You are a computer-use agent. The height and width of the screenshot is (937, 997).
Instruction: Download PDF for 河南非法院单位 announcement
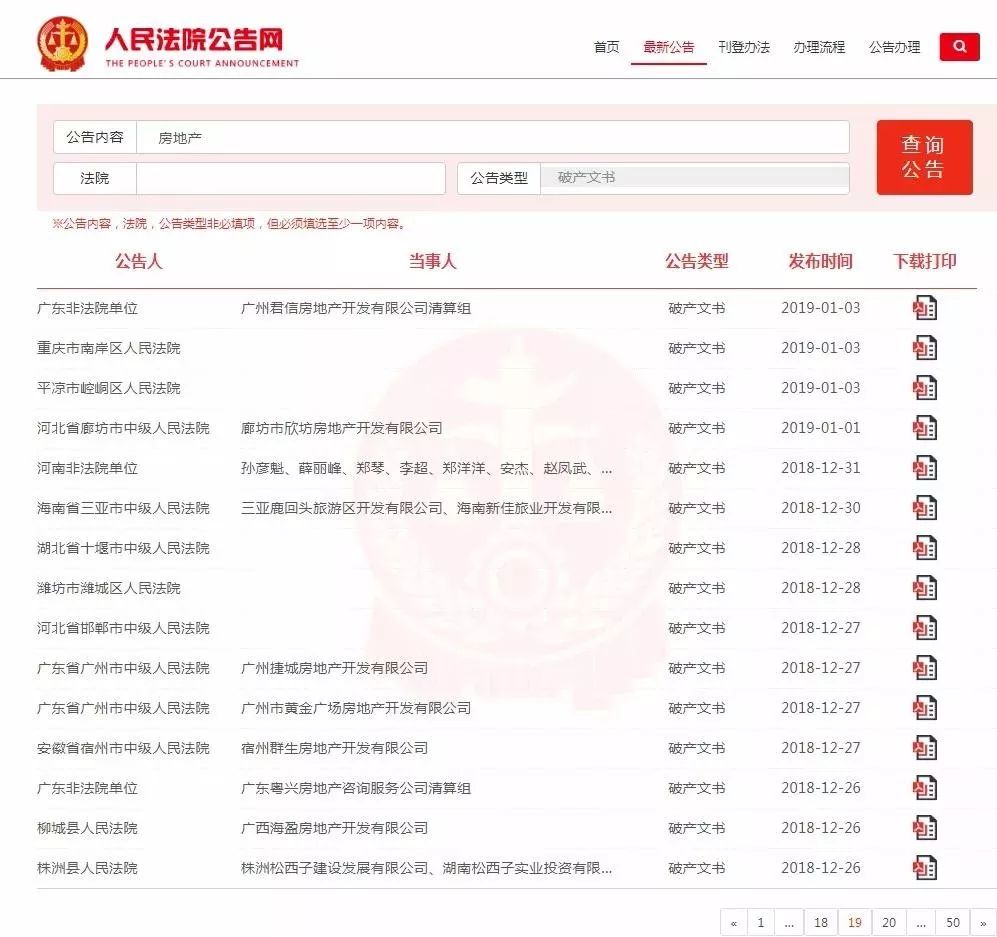click(x=925, y=467)
